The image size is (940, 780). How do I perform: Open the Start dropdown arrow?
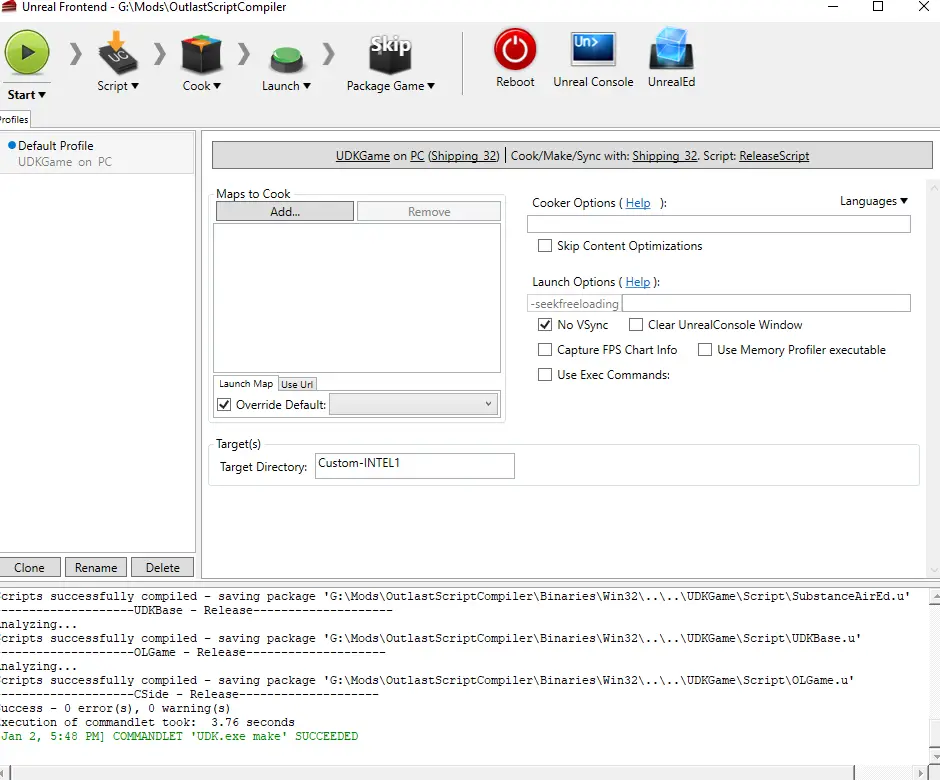pyautogui.click(x=42, y=95)
